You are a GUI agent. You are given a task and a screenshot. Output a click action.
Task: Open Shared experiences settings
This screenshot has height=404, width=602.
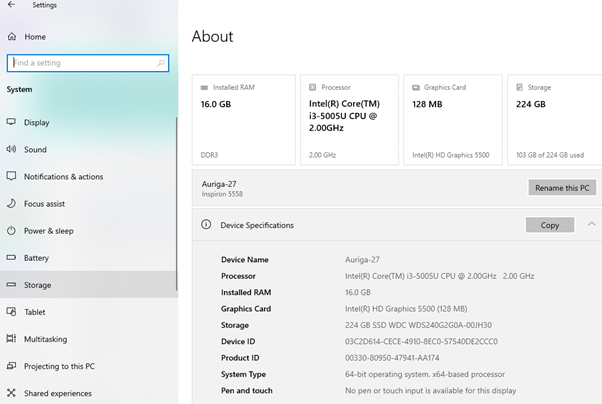89,393
